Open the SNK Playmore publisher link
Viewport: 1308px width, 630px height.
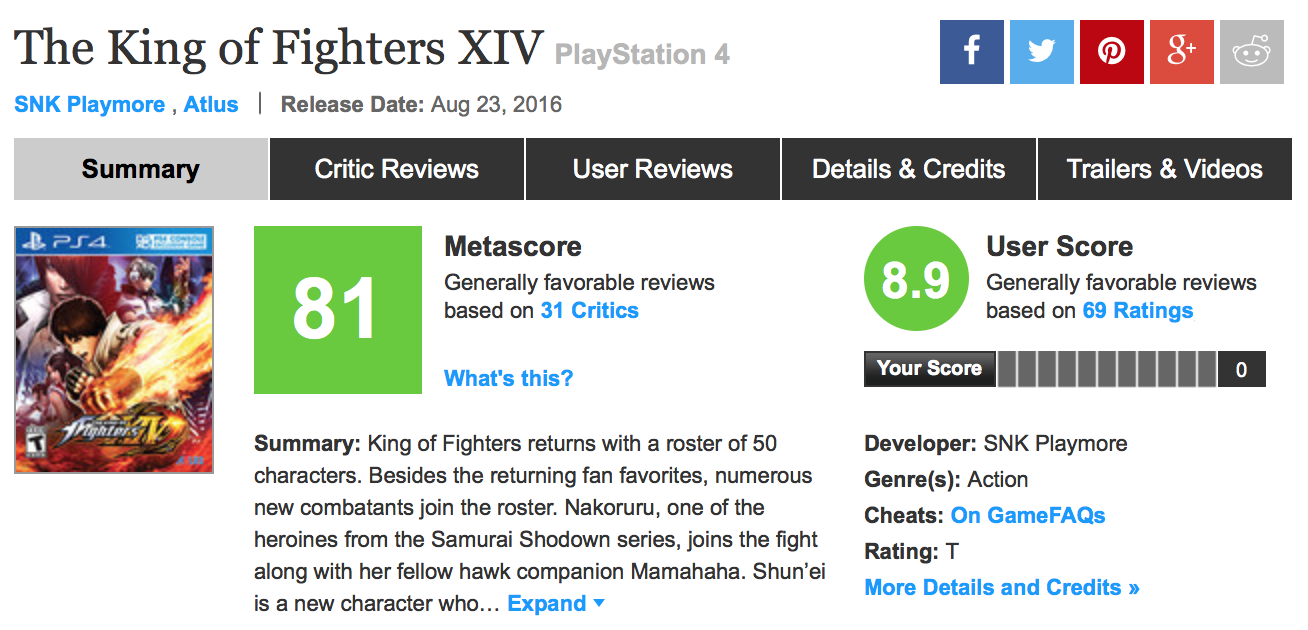click(89, 104)
